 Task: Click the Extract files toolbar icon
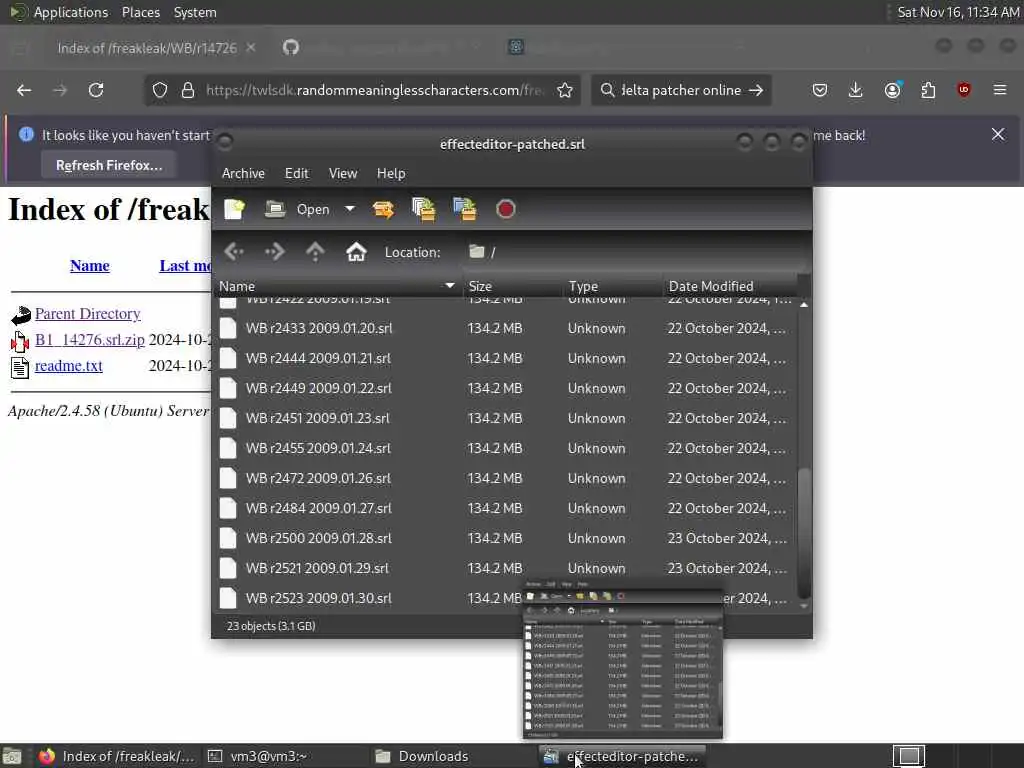coord(383,209)
